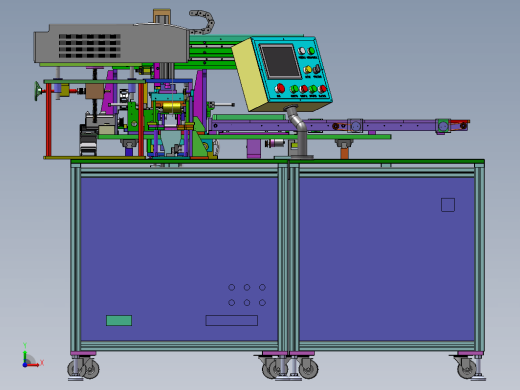Select the orange support leg under the conveyor
The width and height of the screenshot is (520, 390).
tap(344, 153)
